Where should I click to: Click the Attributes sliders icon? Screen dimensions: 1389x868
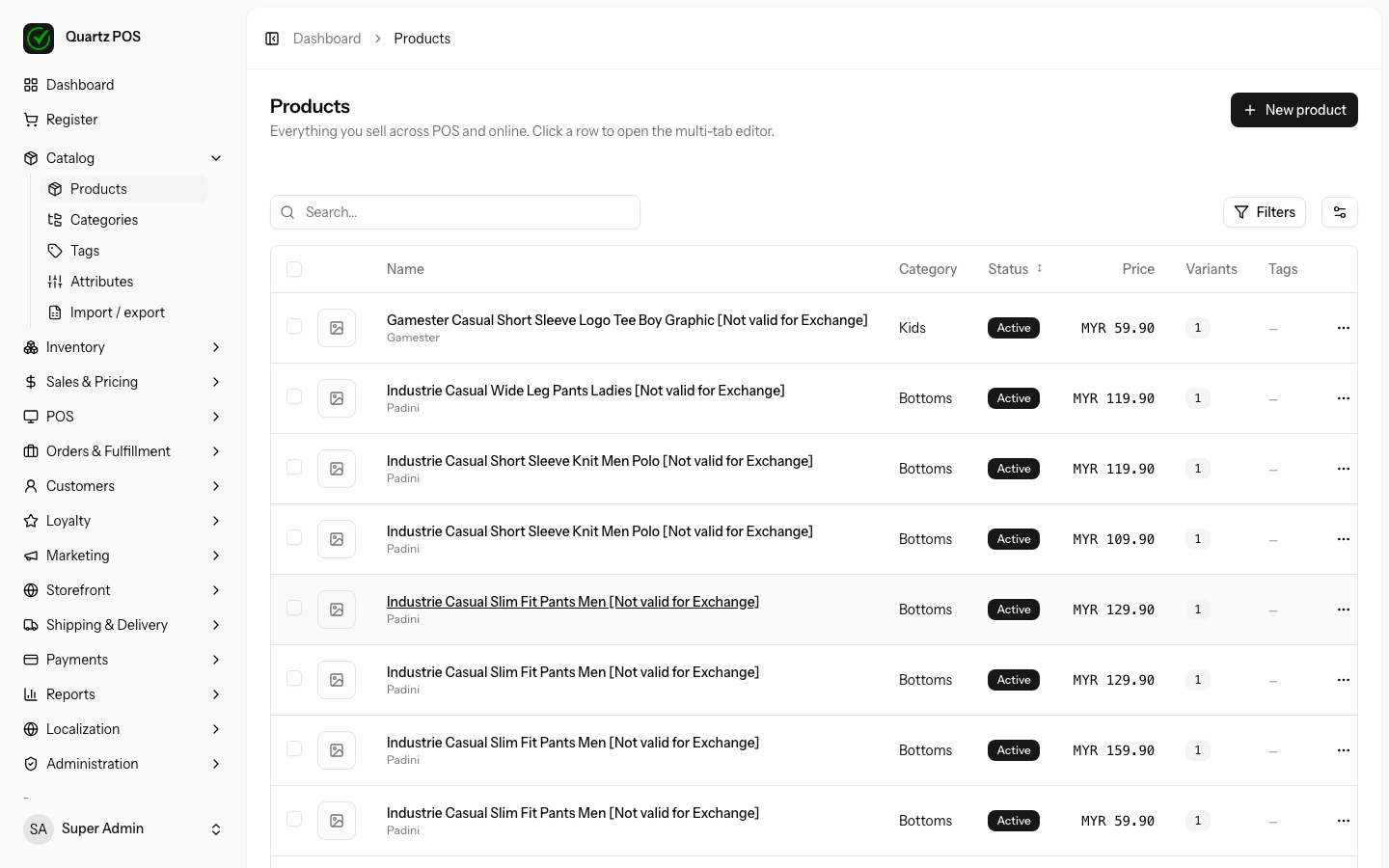click(x=55, y=282)
